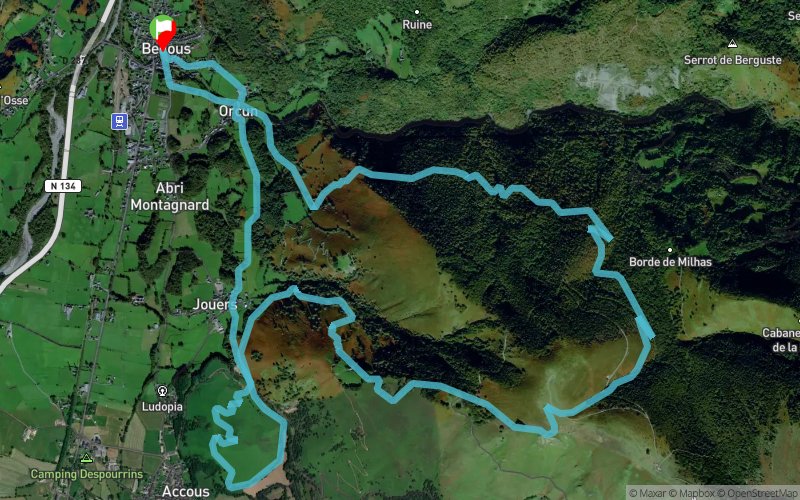
Task: Click the Serrot de Berguste label
Action: point(733,60)
